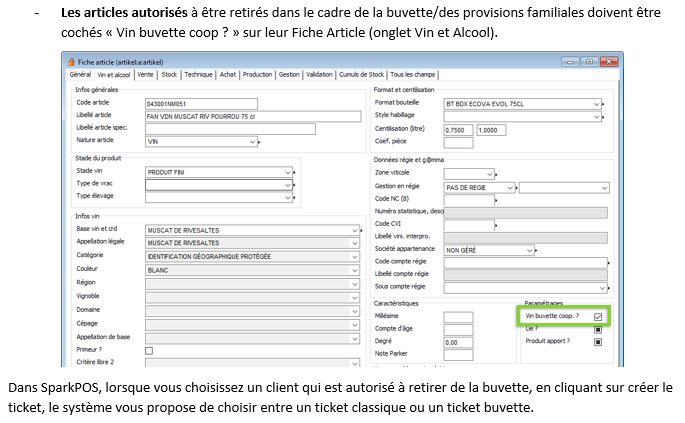This screenshot has width=685, height=423.
Task: Toggle the Primeur ? checkbox
Action: coord(149,350)
